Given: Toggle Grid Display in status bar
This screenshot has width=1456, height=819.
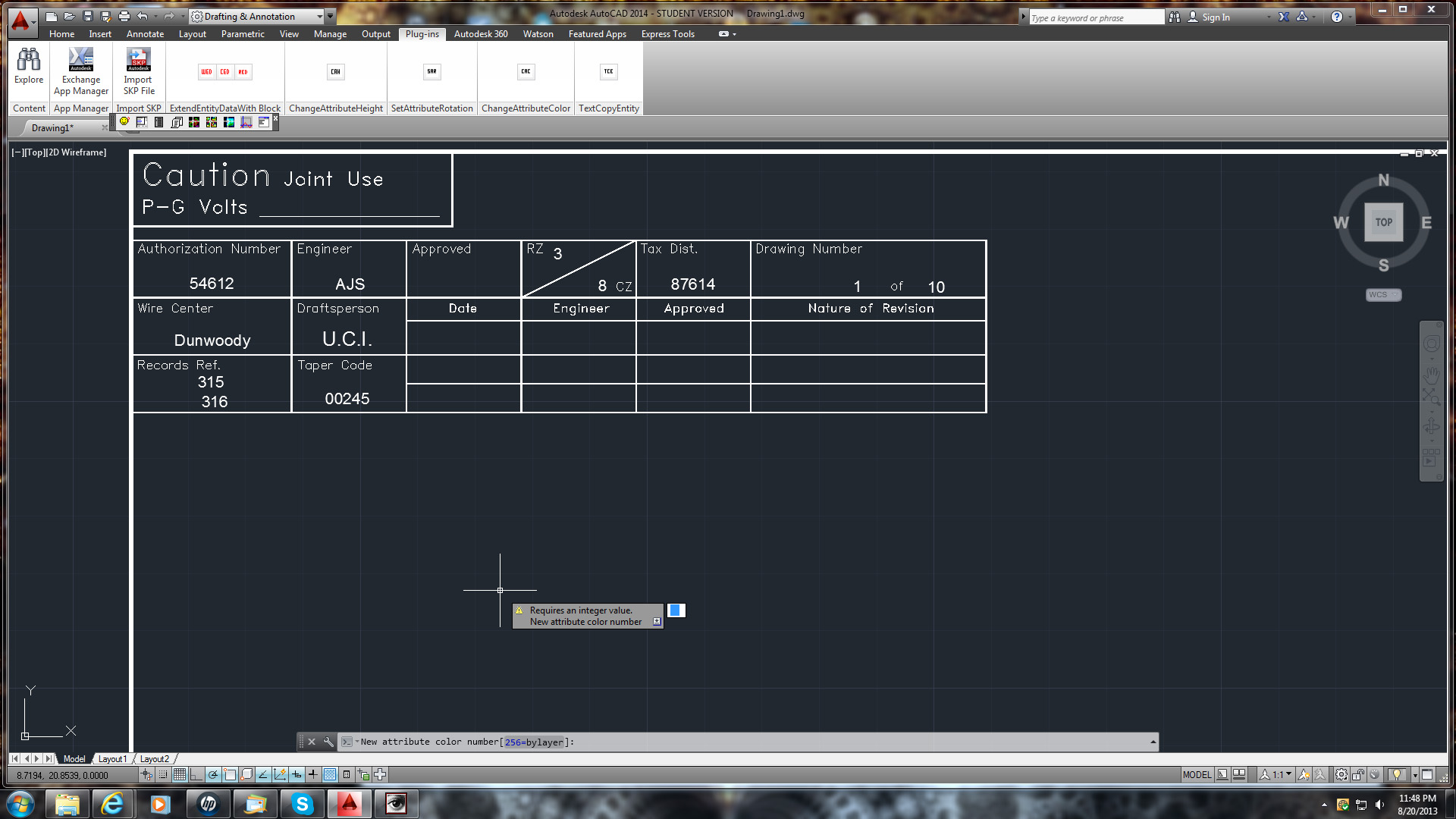Looking at the screenshot, I should 180,774.
